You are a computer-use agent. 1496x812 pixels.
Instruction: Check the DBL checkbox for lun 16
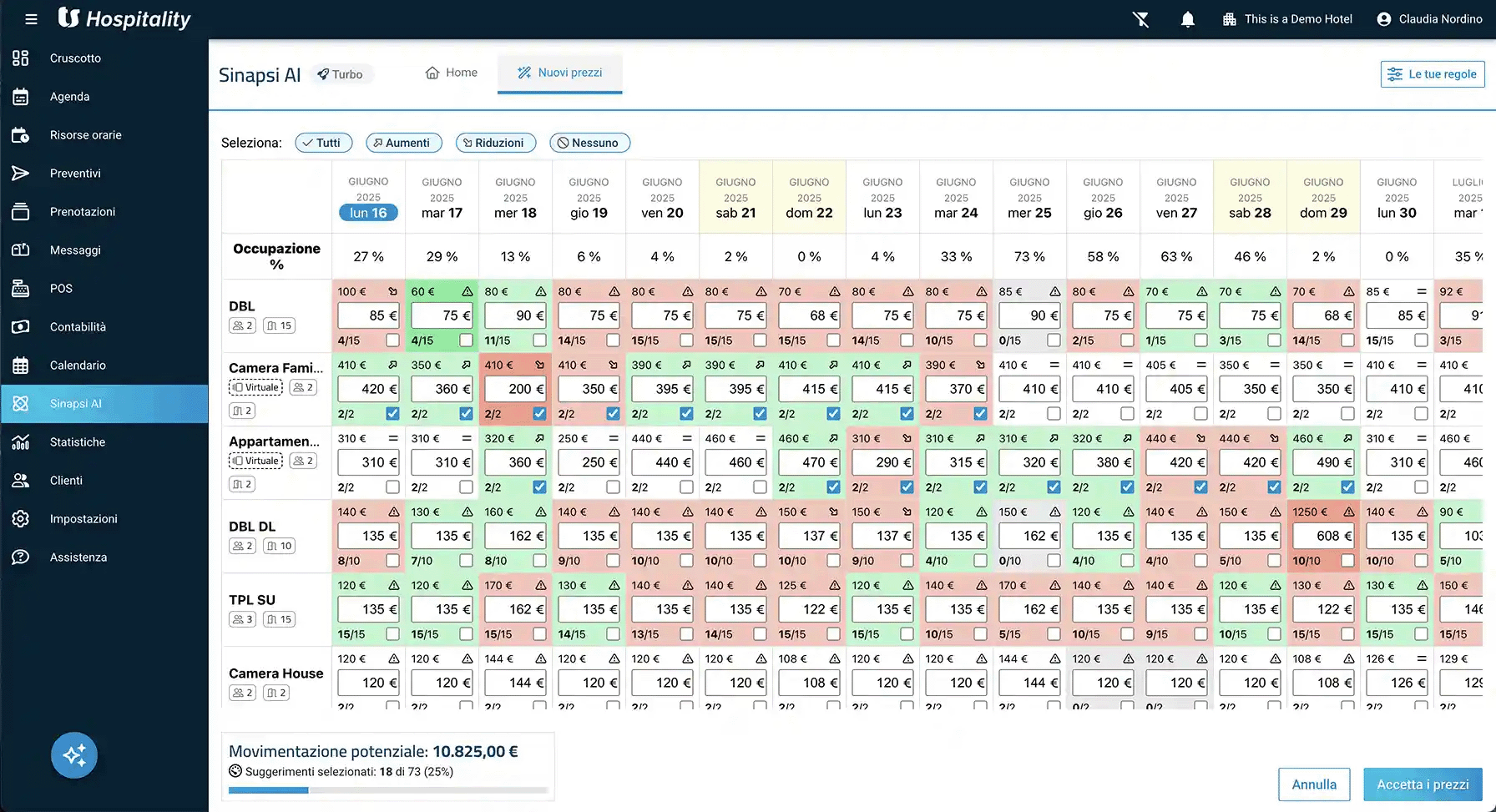coord(392,340)
